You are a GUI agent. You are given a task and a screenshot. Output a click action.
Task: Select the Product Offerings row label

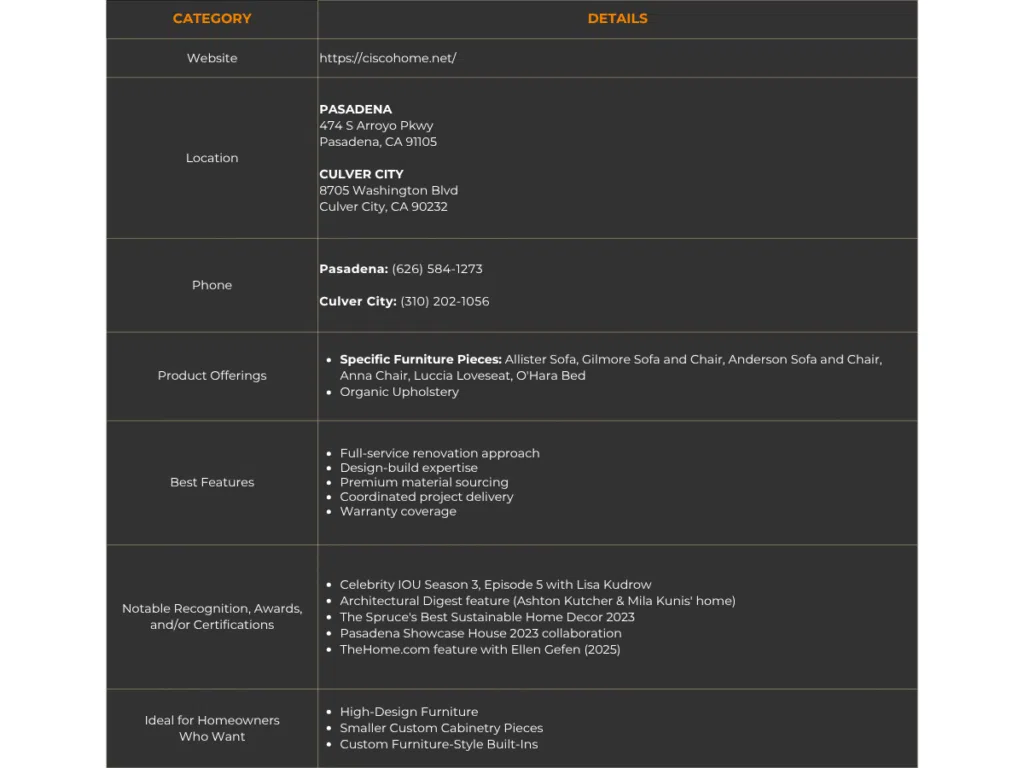pos(212,375)
